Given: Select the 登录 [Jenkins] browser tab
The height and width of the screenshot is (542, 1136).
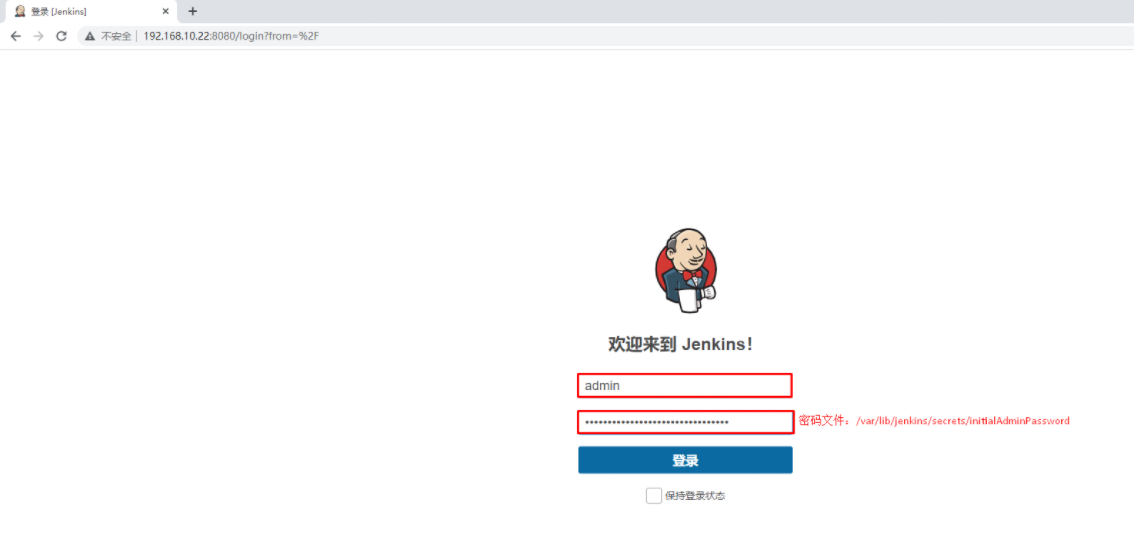Looking at the screenshot, I should (91, 12).
